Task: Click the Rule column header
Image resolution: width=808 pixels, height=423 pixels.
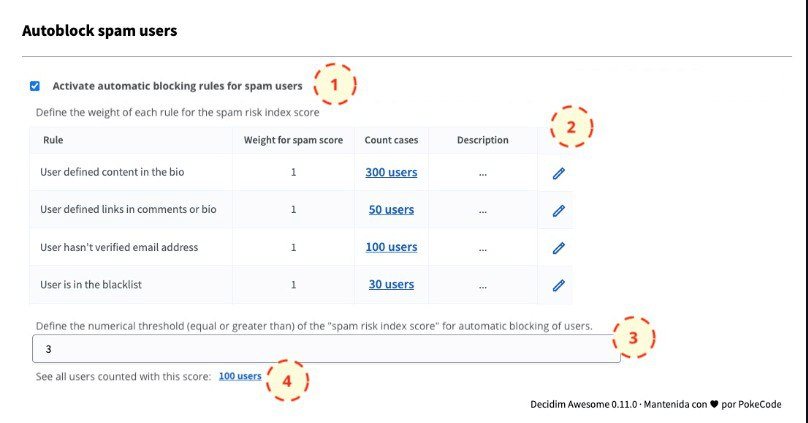Action: [53, 140]
